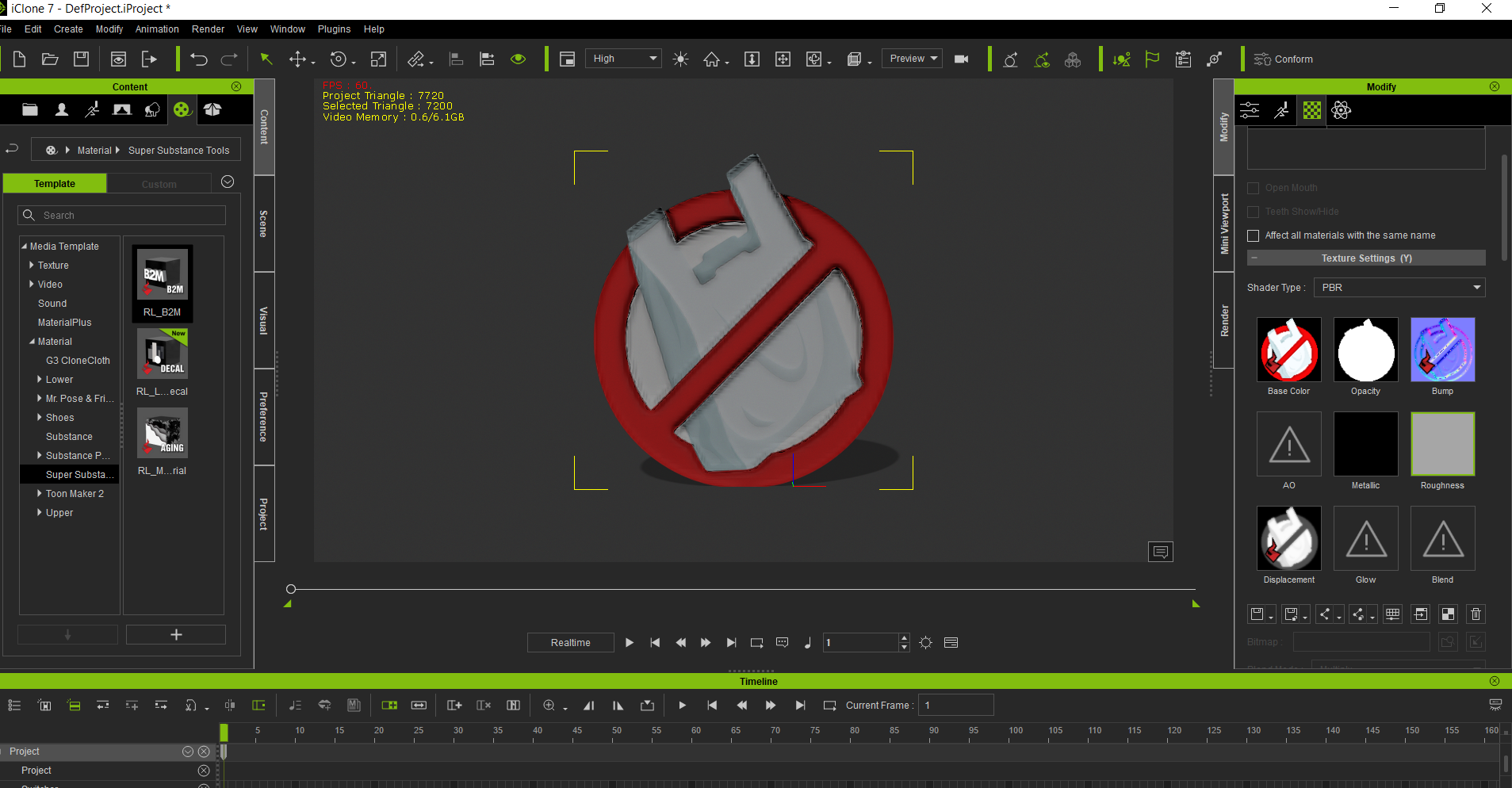This screenshot has height=788, width=1512.
Task: Go back with the breadcrumb return arrow
Action: pyautogui.click(x=12, y=149)
